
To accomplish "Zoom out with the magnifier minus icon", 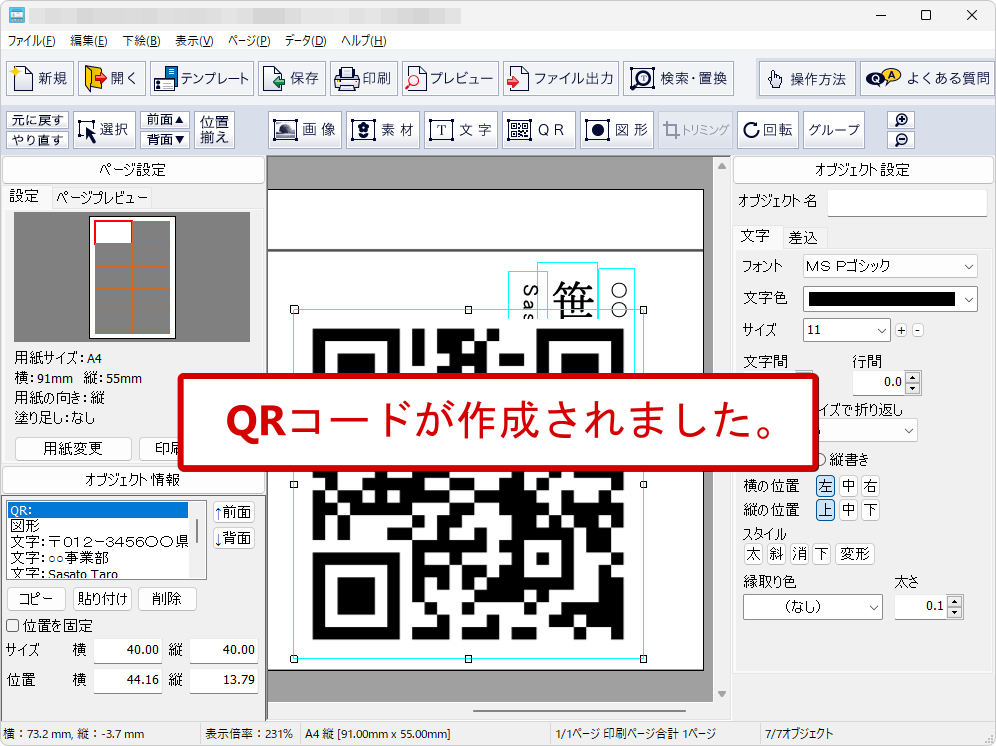I will point(901,140).
